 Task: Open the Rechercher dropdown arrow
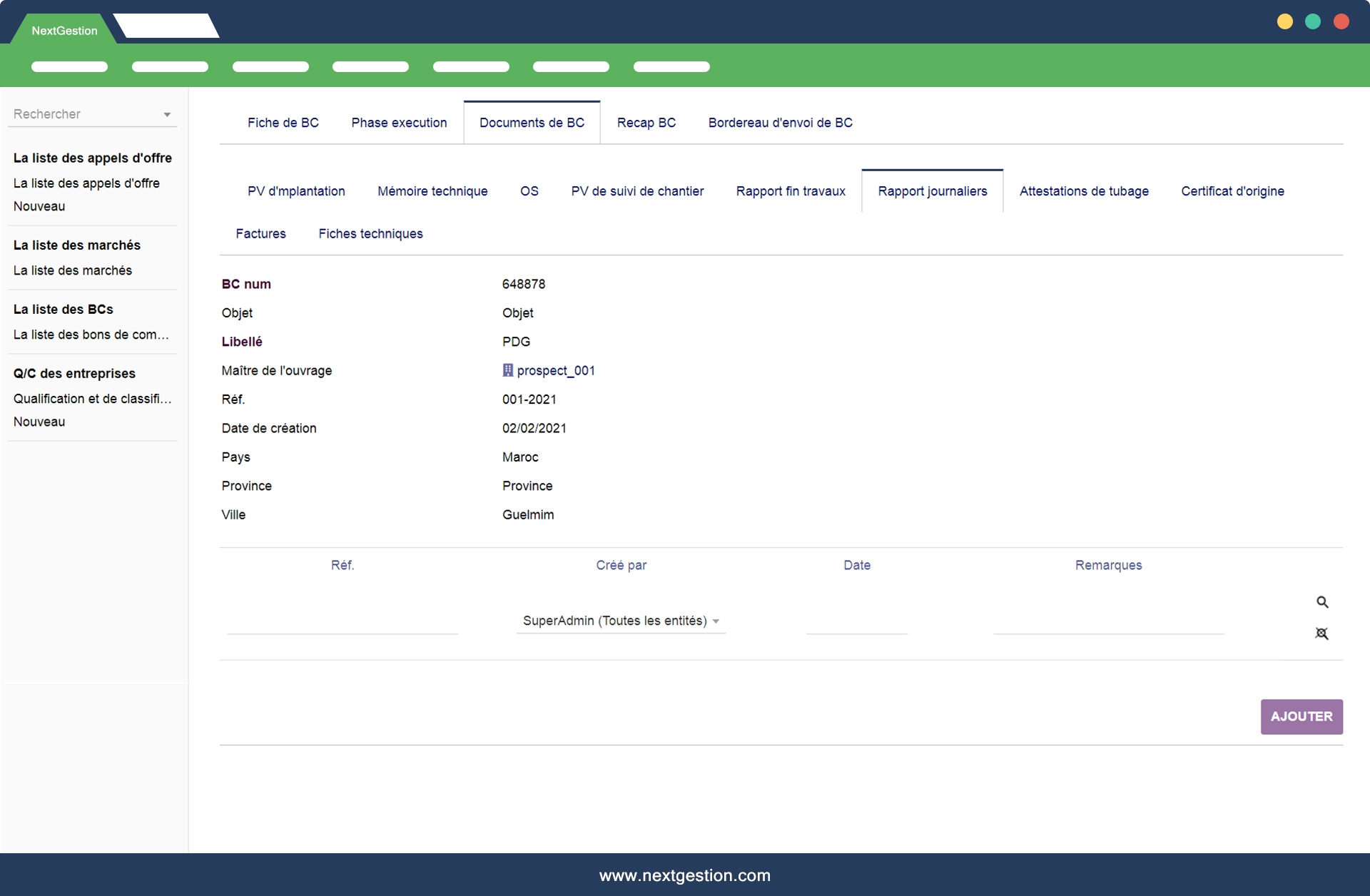[167, 115]
